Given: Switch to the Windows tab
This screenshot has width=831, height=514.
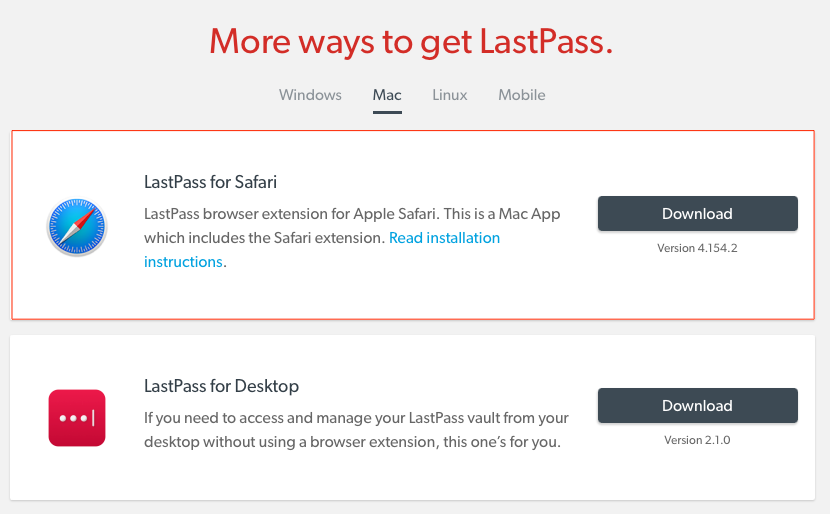Looking at the screenshot, I should click(x=310, y=95).
